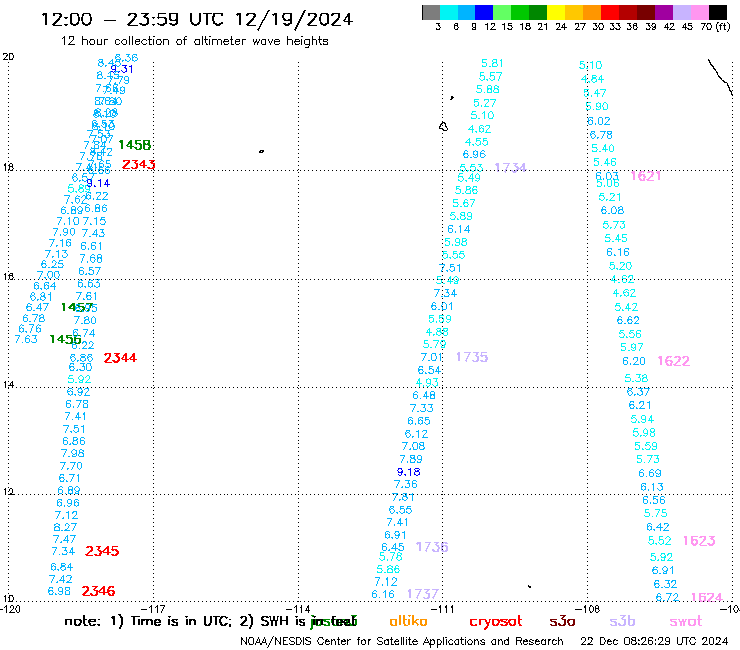Click wave height value 4.93
The width and height of the screenshot is (740, 650).
427,382
